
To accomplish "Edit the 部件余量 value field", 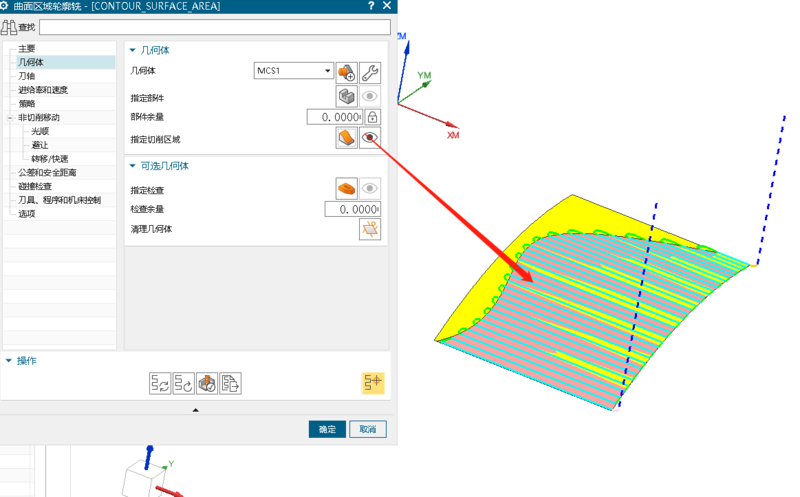I will [335, 117].
